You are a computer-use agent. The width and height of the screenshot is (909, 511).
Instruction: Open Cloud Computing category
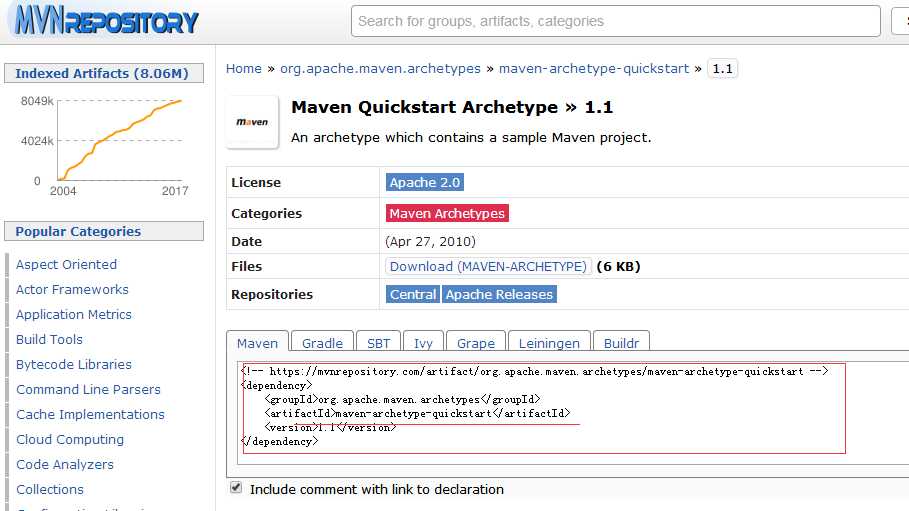pyautogui.click(x=70, y=439)
